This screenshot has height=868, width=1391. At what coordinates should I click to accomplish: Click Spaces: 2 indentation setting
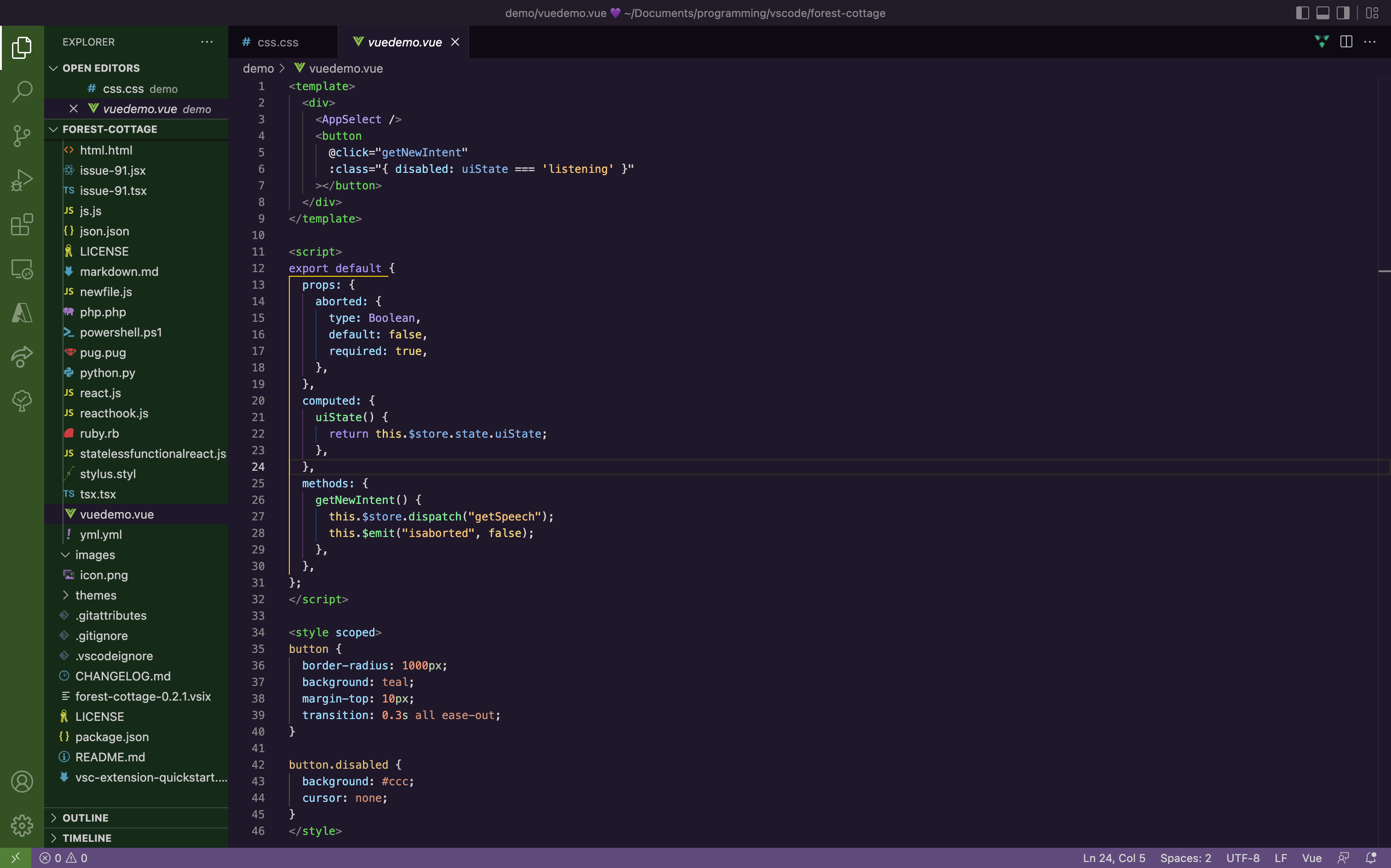click(x=1185, y=858)
